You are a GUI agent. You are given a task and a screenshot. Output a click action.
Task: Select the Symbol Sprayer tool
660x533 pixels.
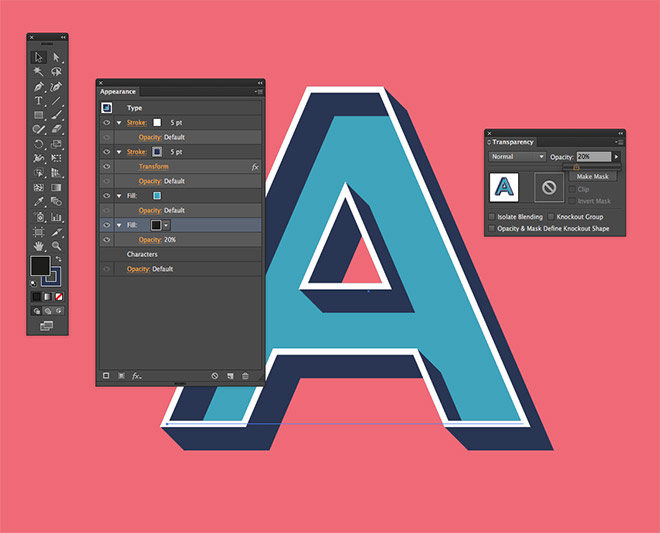[x=38, y=217]
